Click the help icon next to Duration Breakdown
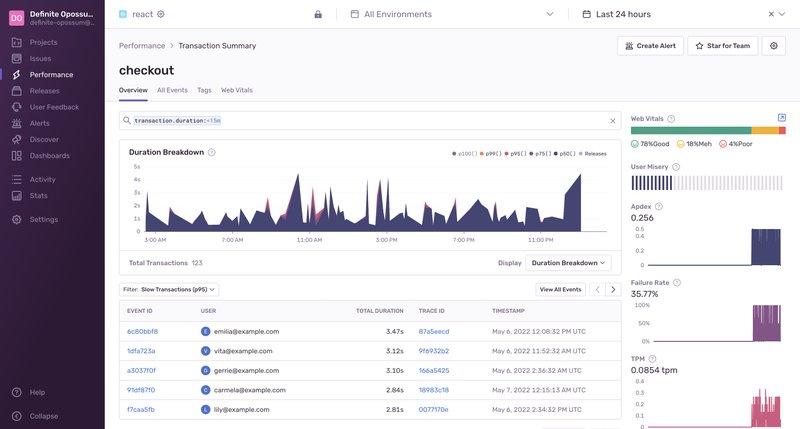 (212, 153)
